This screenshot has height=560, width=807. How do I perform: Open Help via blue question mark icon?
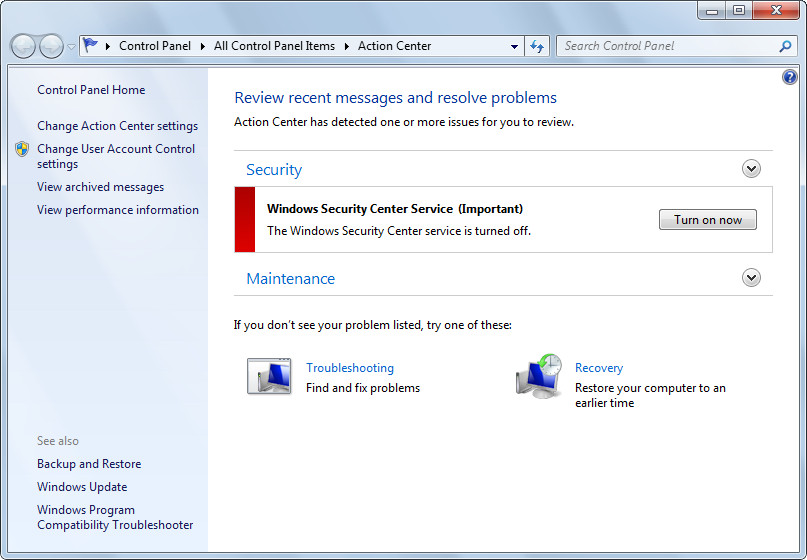tap(790, 77)
